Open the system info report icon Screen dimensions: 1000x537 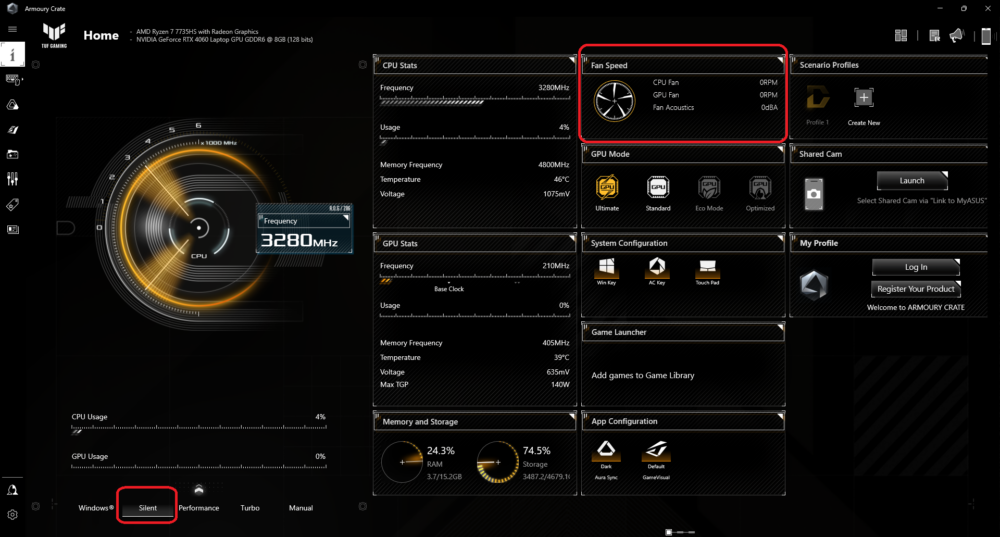(x=934, y=36)
